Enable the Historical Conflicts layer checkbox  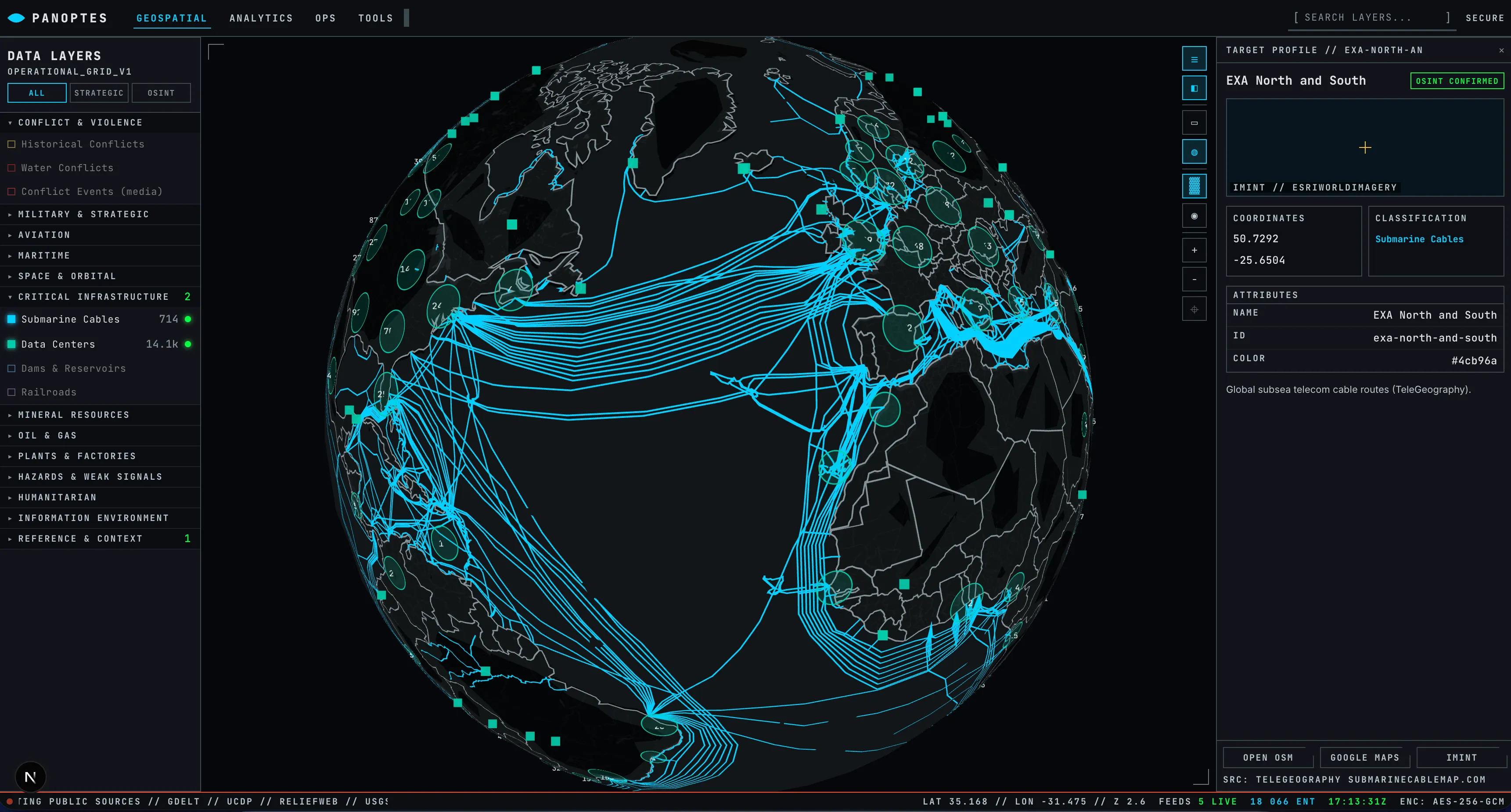(11, 144)
